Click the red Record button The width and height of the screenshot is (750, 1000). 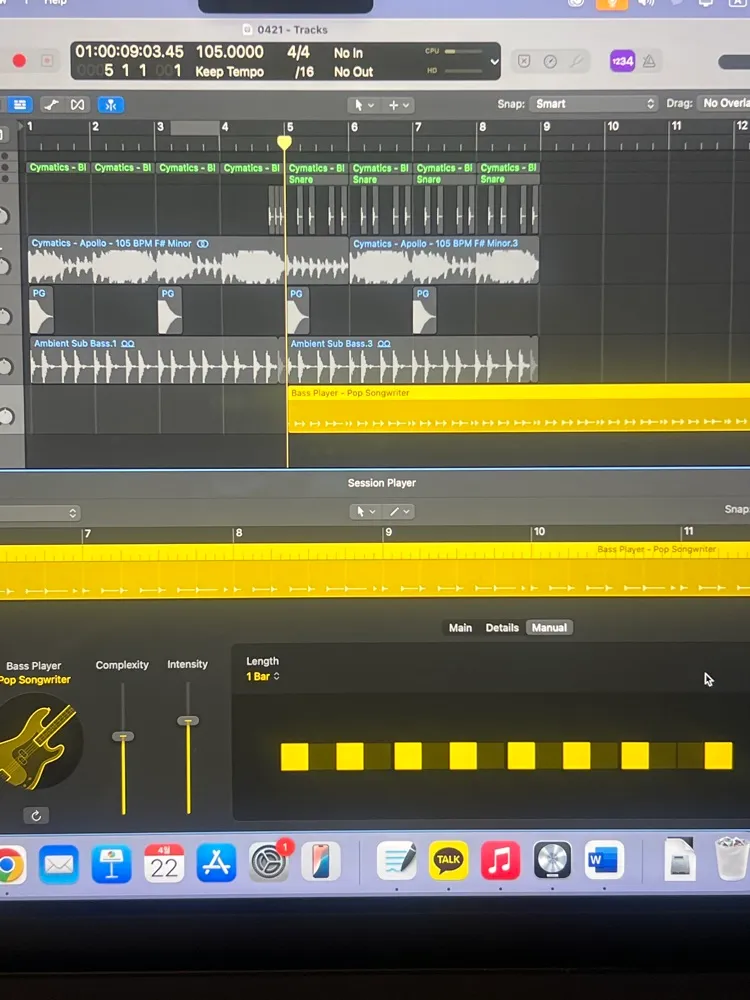(x=19, y=61)
